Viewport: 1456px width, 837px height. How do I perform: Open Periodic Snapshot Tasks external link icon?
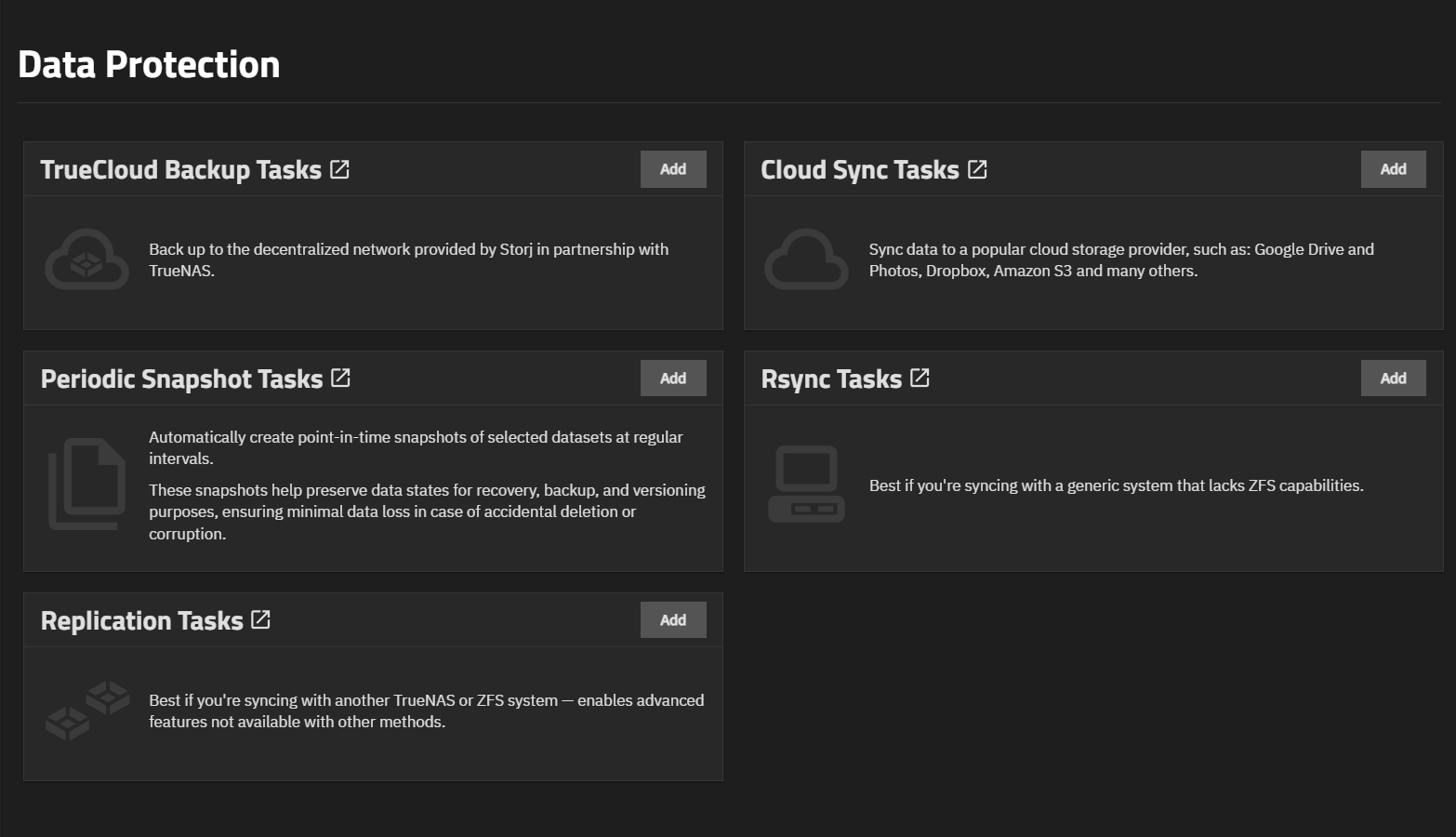coord(340,379)
